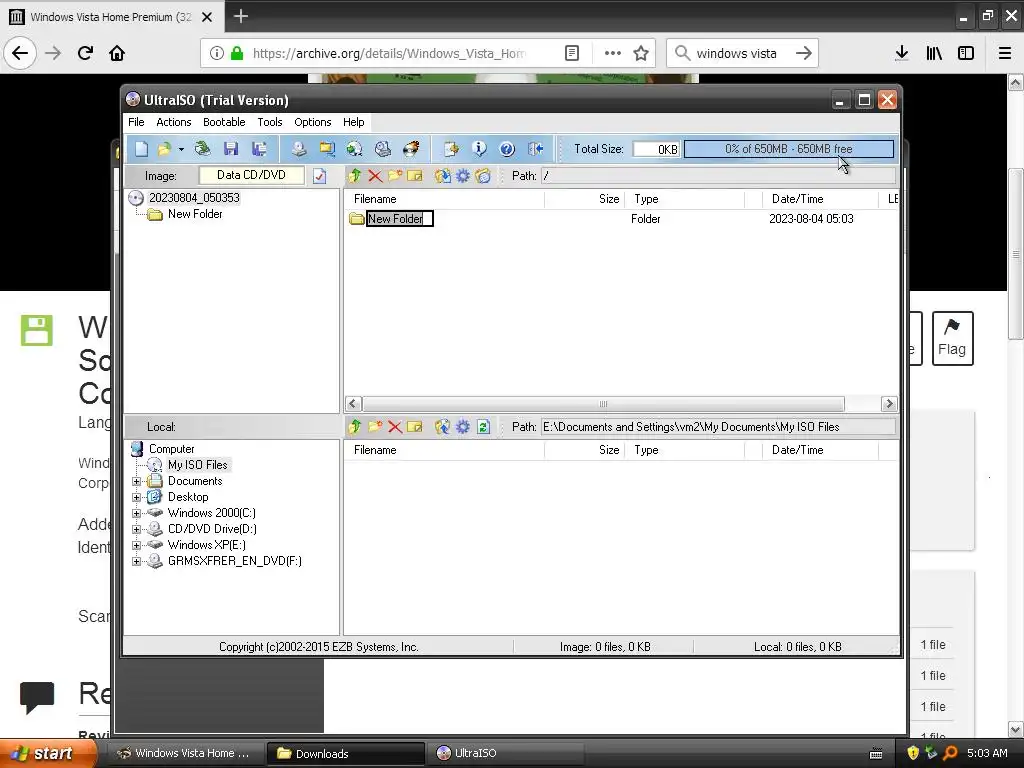Click the Make CD/DVD Image drive icon
The width and height of the screenshot is (1024, 768).
[298, 149]
